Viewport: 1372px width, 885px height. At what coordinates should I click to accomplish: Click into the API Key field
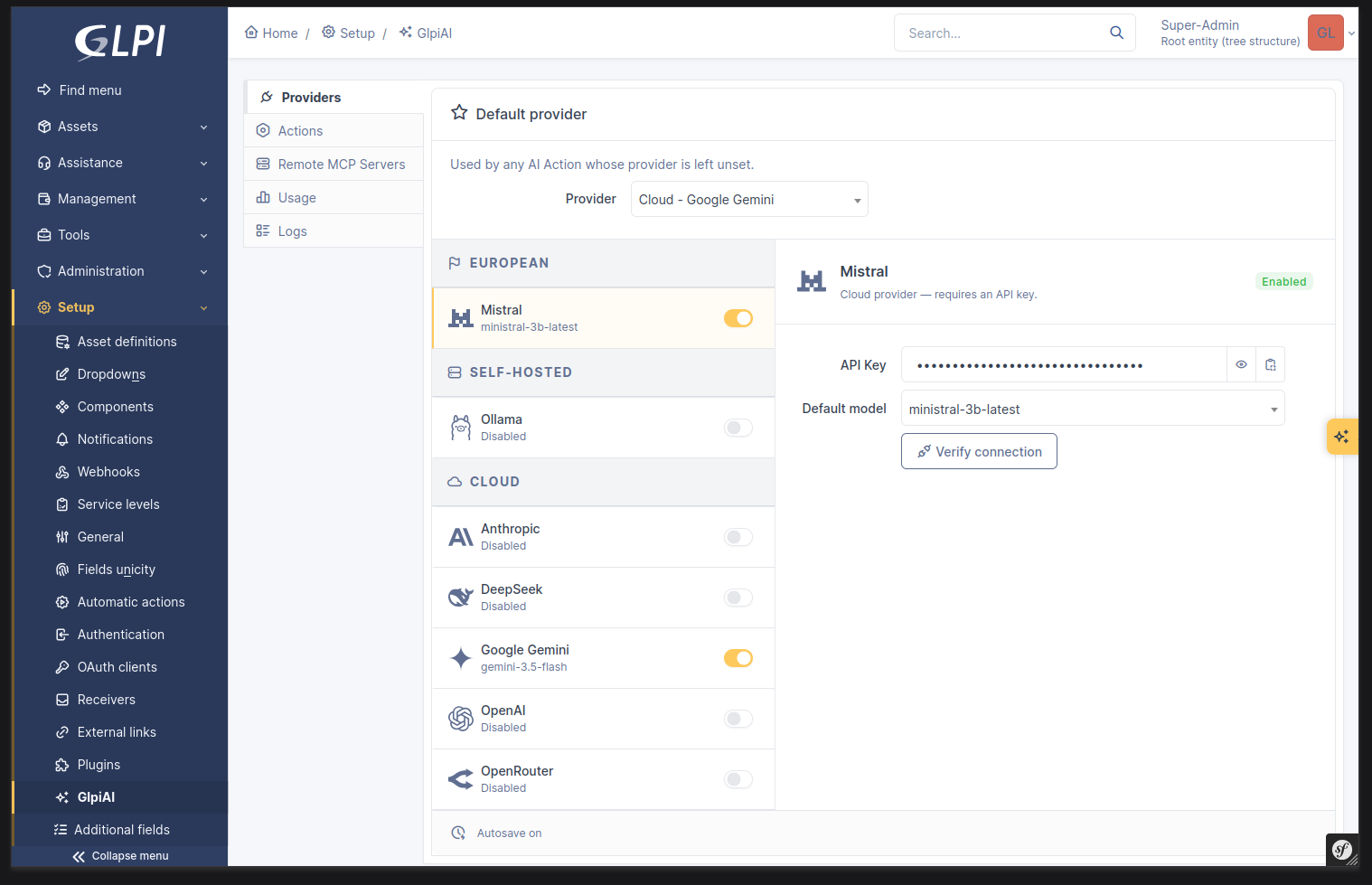pyautogui.click(x=1064, y=364)
